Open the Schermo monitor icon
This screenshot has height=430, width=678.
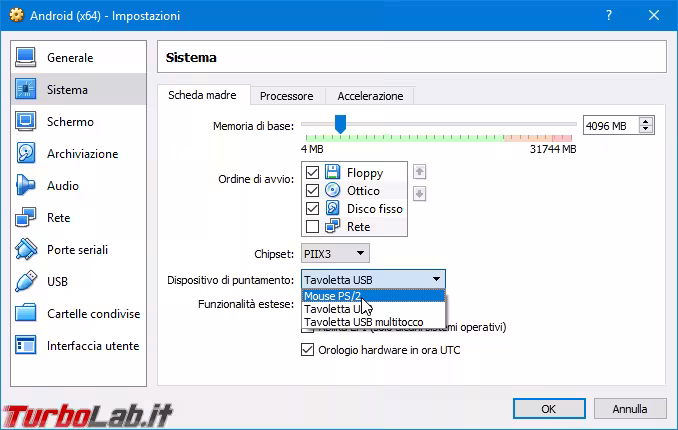point(26,122)
